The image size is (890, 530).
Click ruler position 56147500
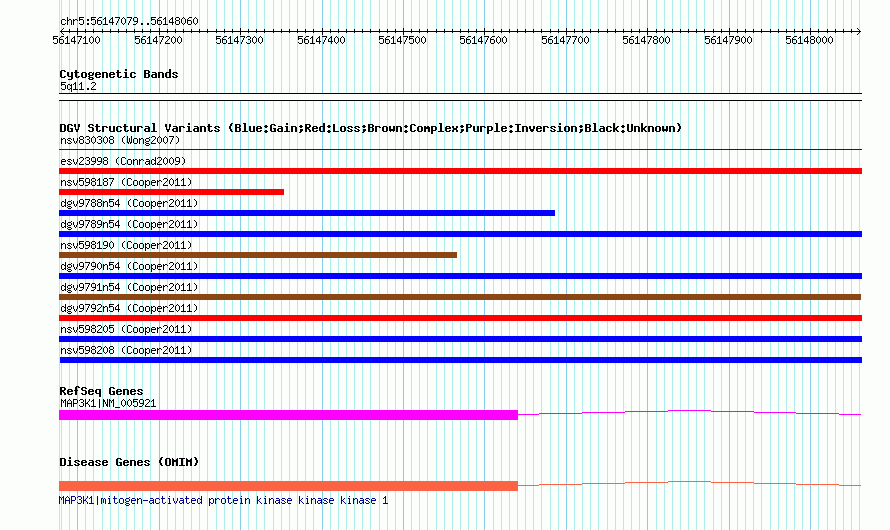pos(402,40)
